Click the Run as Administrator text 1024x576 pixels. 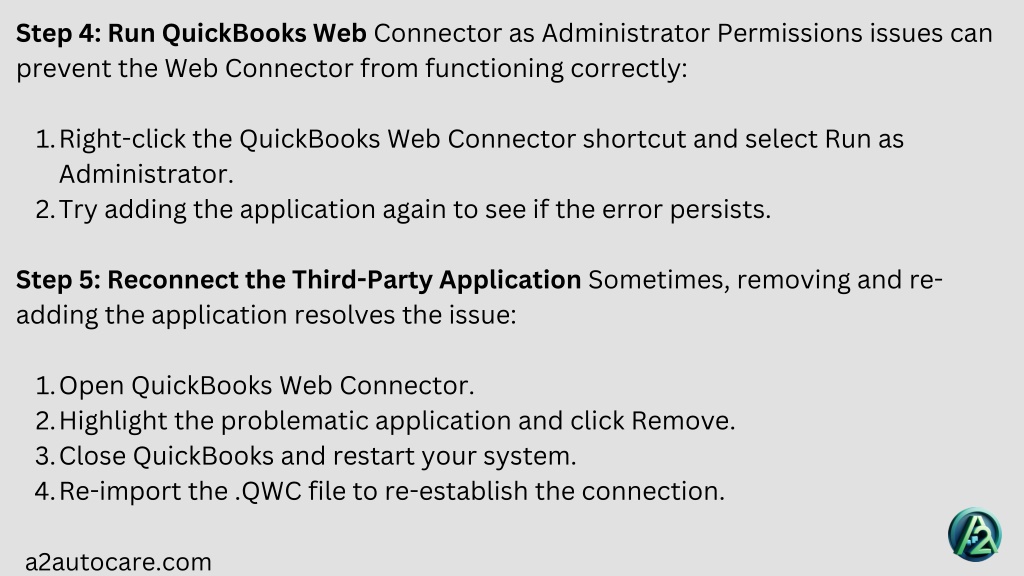pos(481,156)
